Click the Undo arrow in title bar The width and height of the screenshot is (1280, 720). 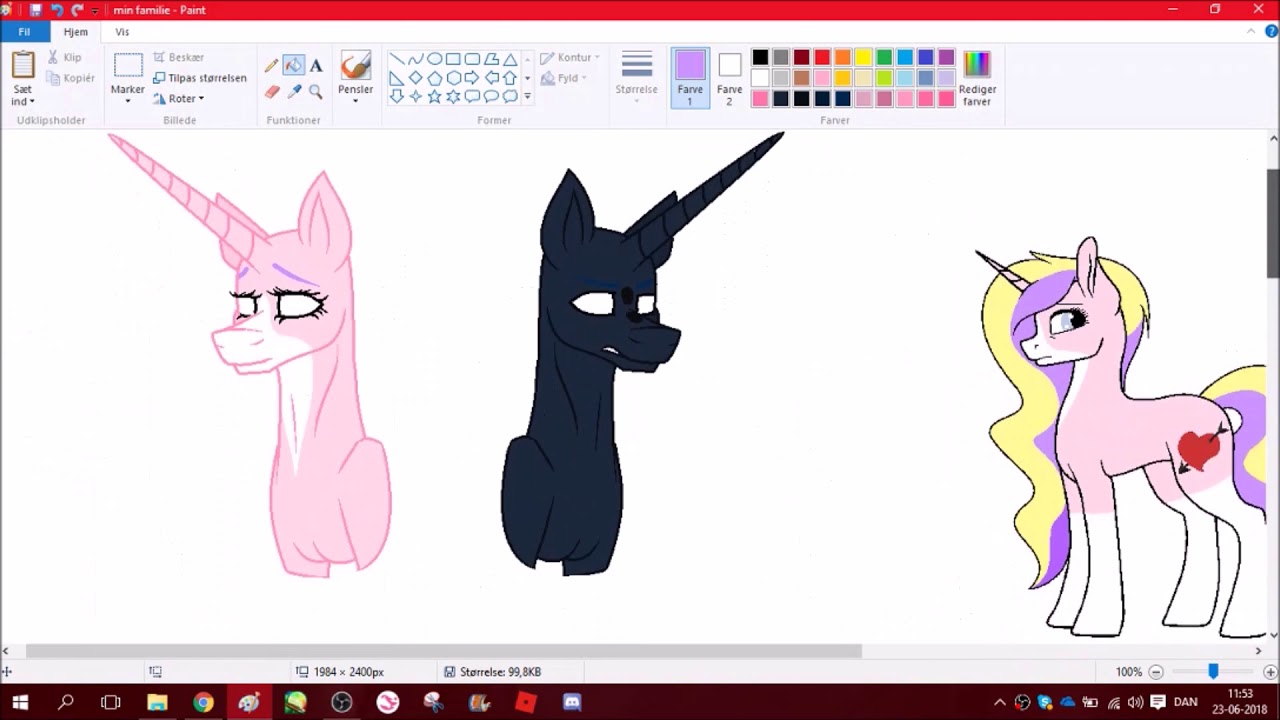[56, 10]
